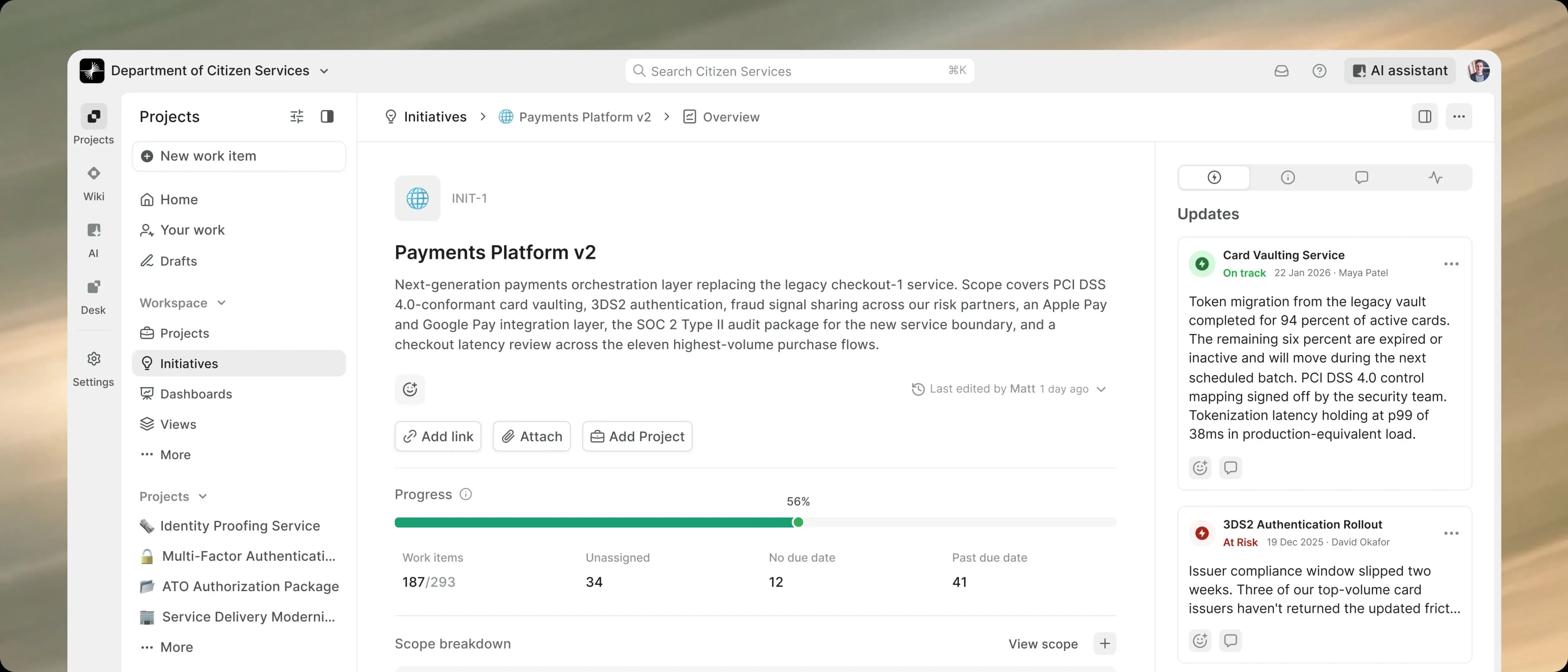This screenshot has height=672, width=1568.
Task: Click the 56% progress bar handle
Action: [x=798, y=522]
